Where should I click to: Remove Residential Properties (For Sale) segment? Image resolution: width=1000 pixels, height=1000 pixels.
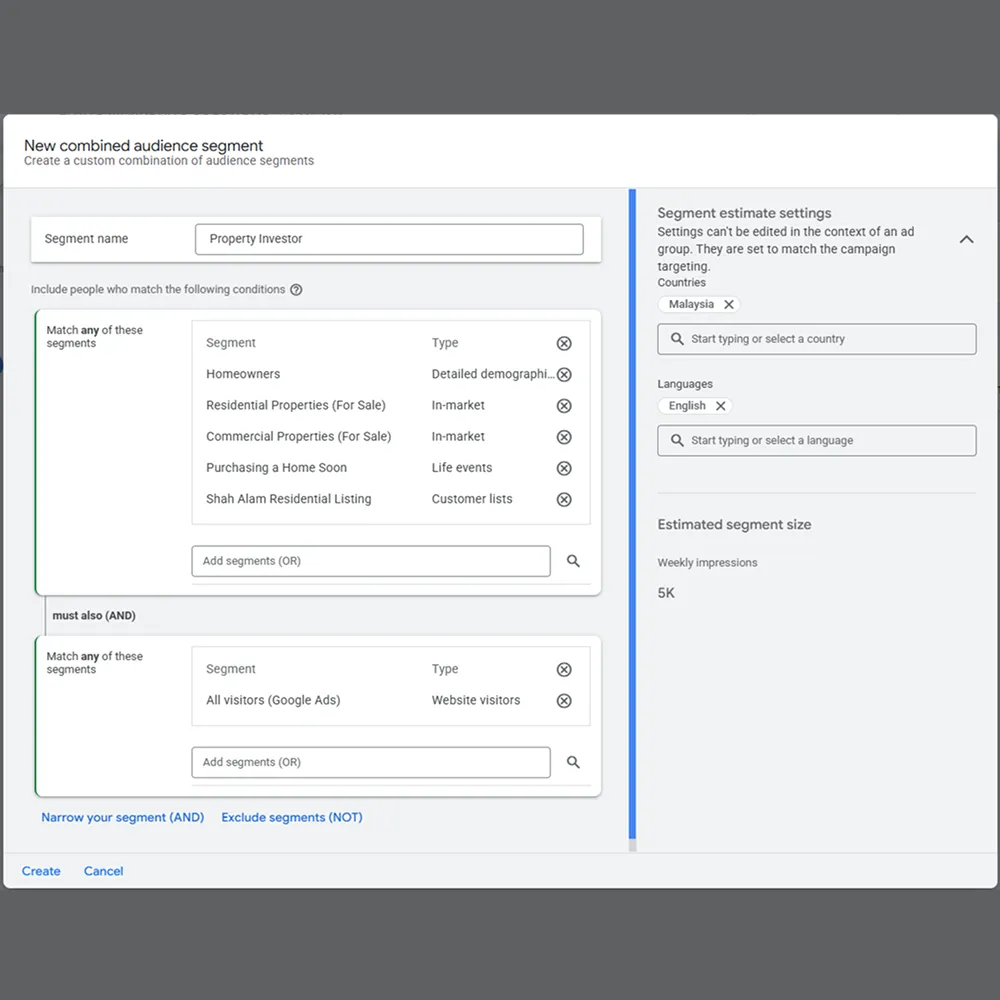564,406
